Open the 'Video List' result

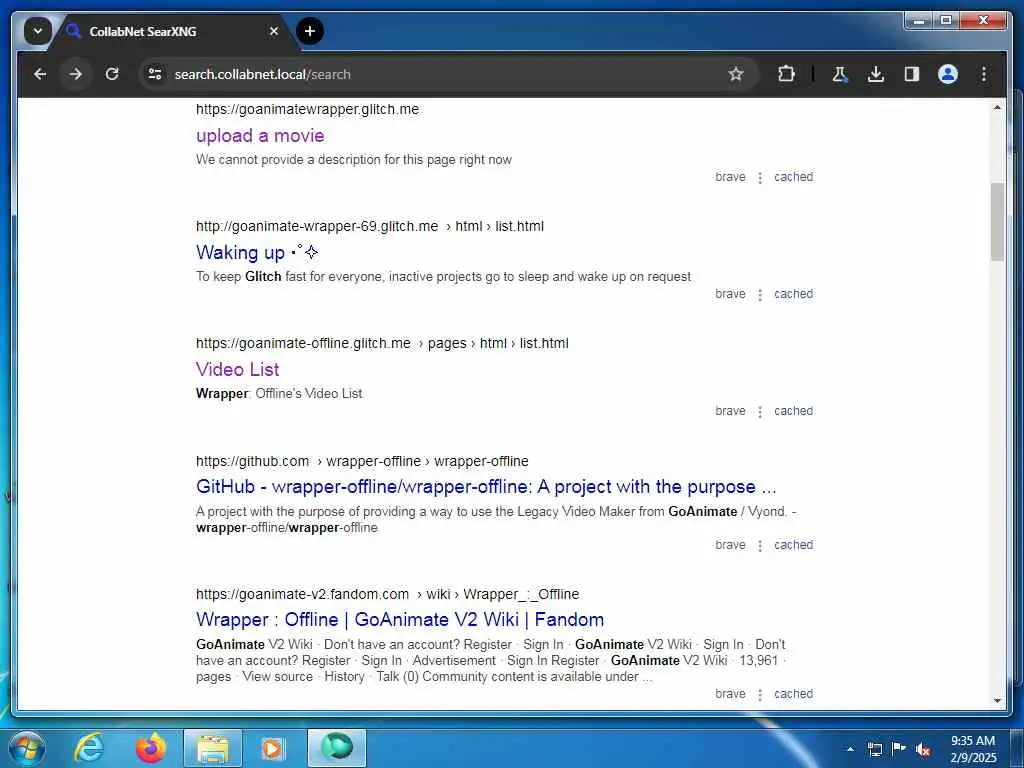pos(237,370)
